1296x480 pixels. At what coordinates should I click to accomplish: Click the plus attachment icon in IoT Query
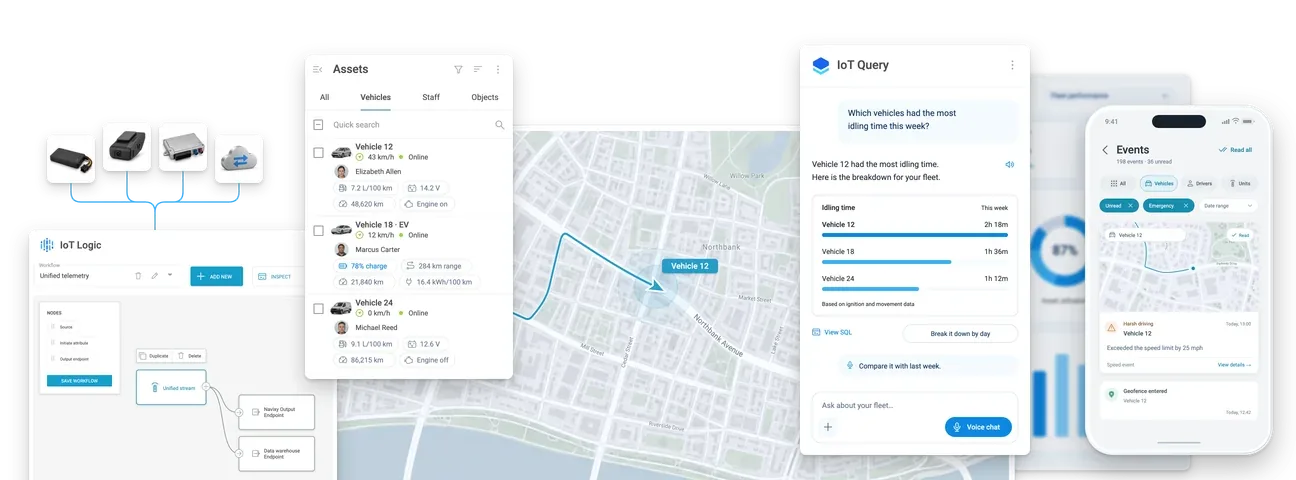828,427
